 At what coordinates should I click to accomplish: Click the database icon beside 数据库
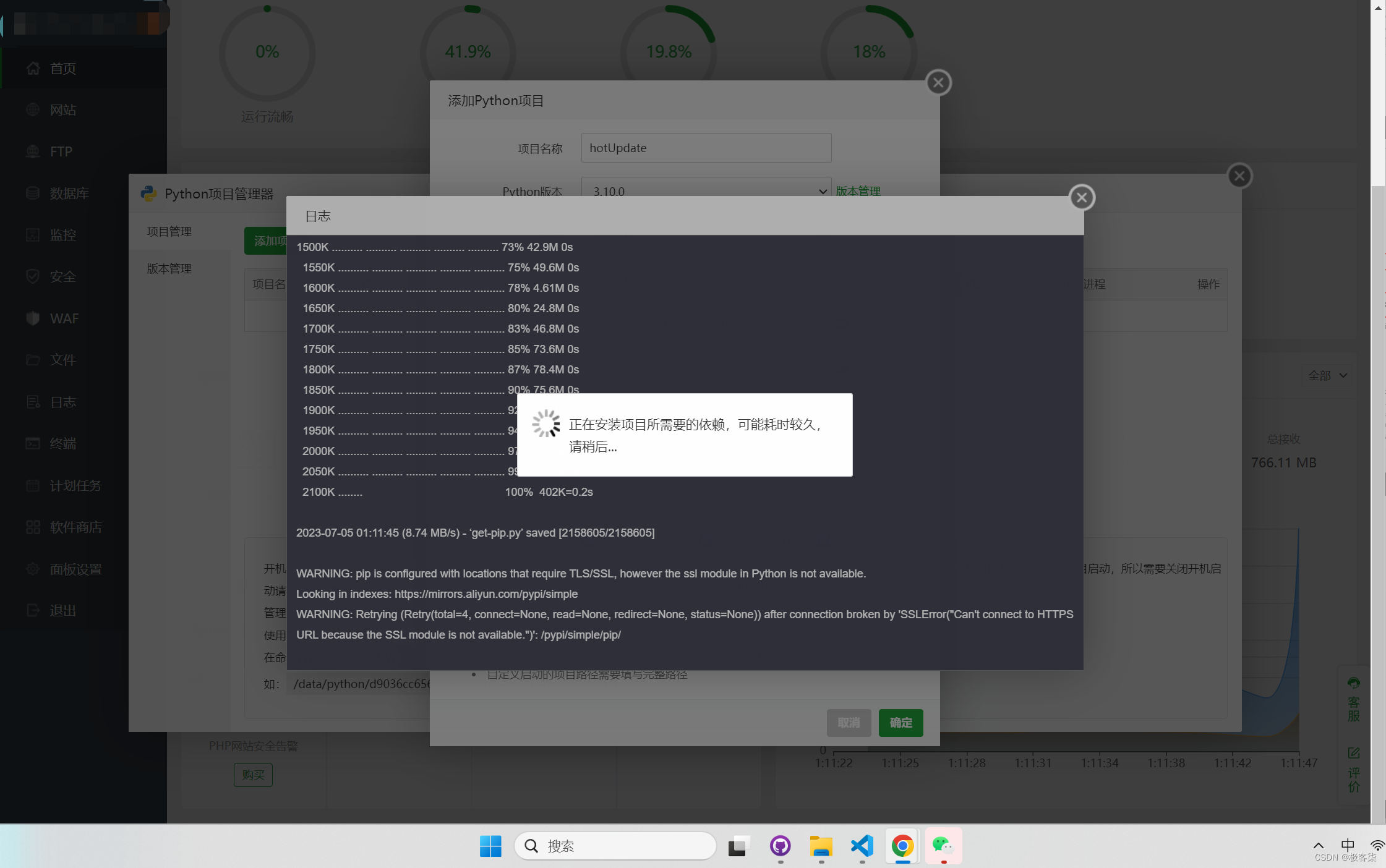click(x=33, y=194)
